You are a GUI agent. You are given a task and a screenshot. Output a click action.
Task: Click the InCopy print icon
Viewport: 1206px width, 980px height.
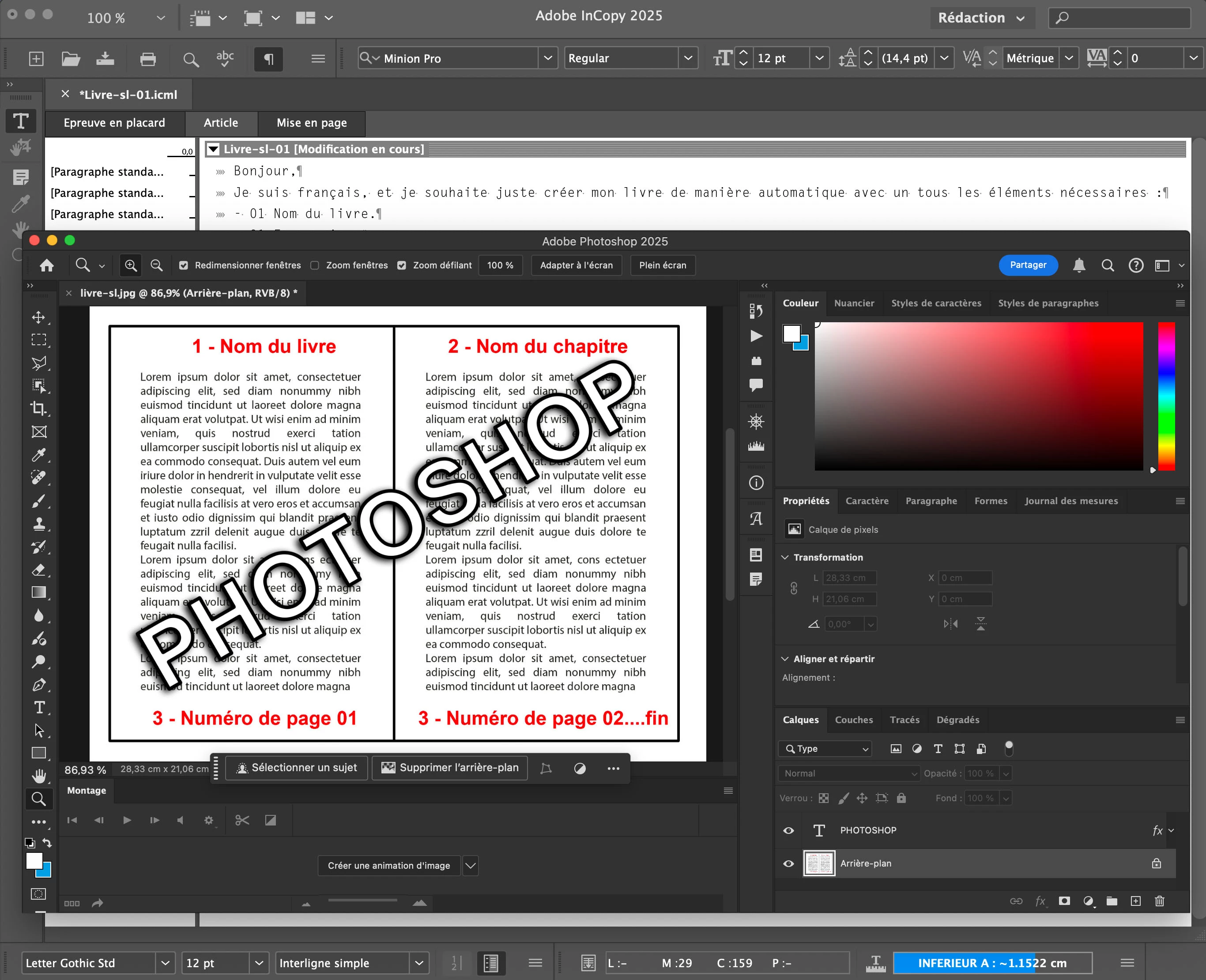[148, 59]
